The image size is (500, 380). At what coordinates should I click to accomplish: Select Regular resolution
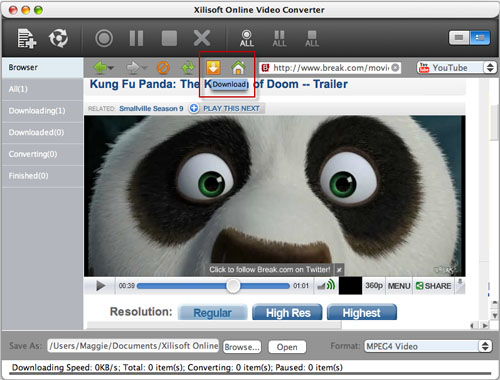tap(213, 313)
